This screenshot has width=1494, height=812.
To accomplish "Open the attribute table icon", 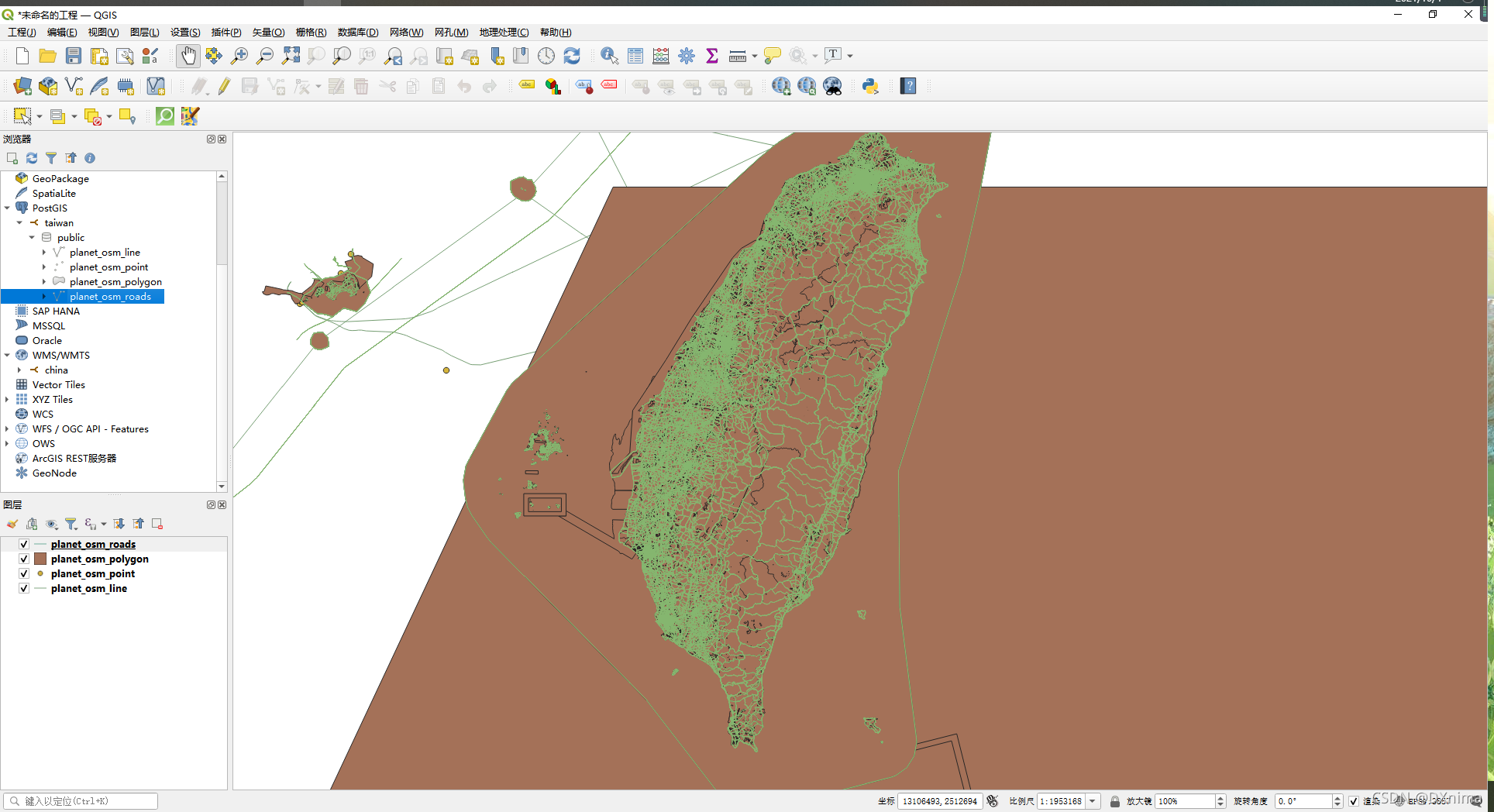I will [635, 56].
